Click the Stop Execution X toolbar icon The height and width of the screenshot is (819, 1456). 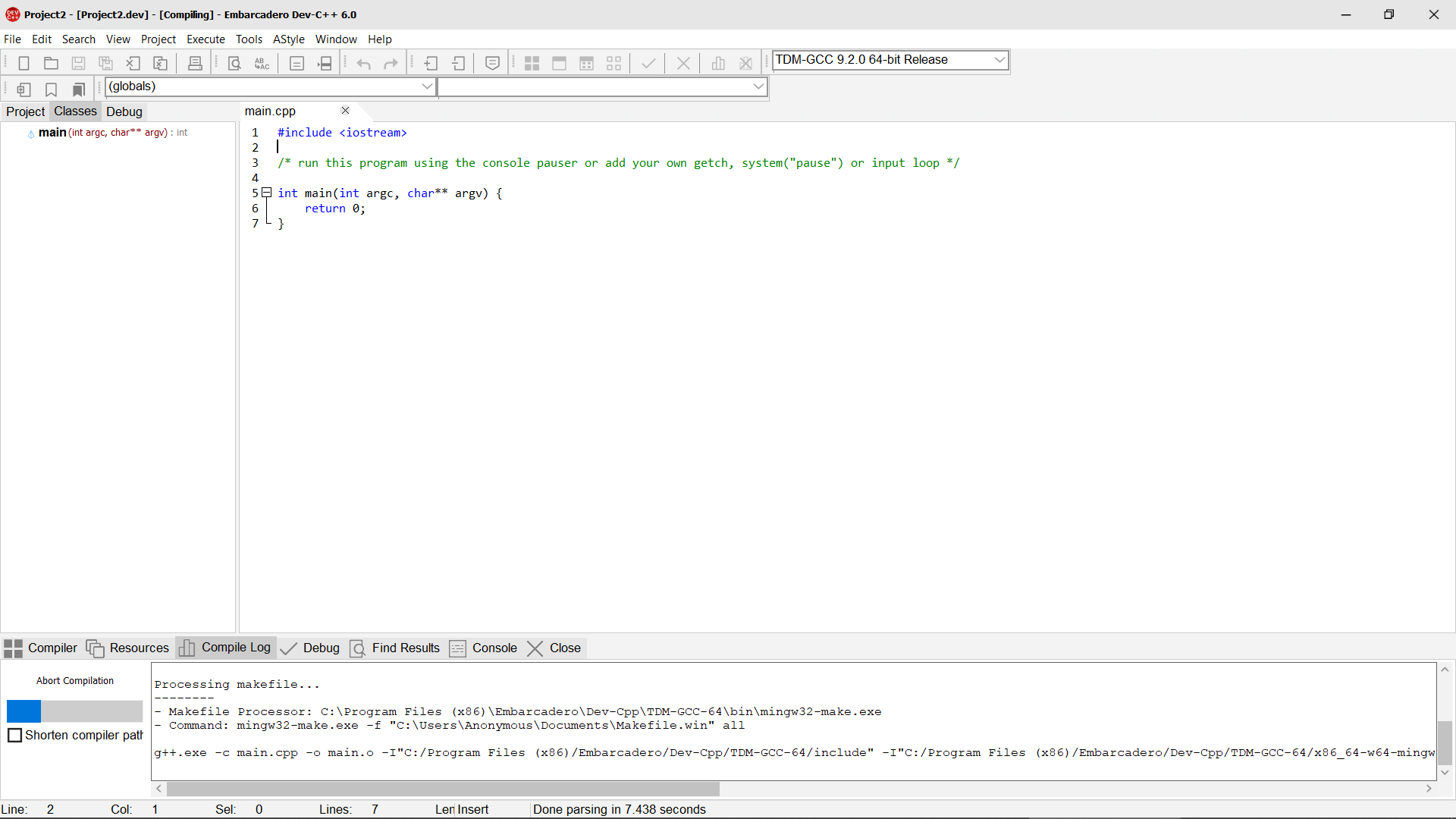[683, 64]
